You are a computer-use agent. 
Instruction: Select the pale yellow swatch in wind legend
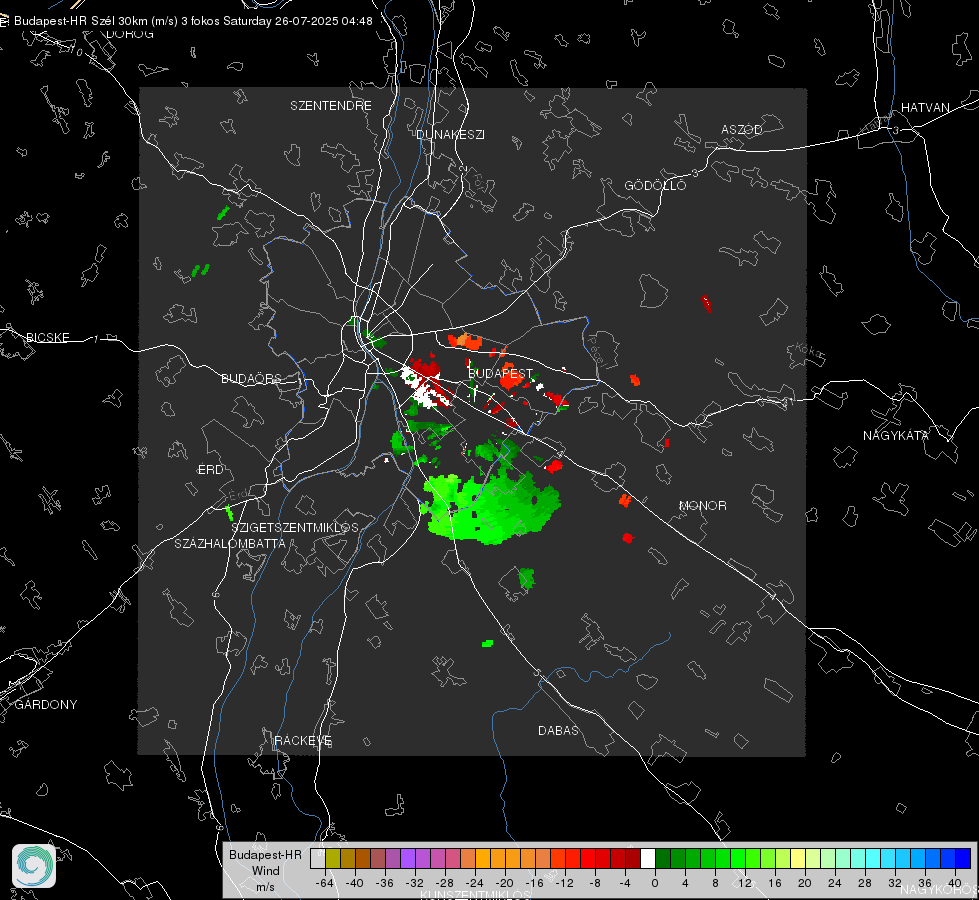[x=798, y=859]
